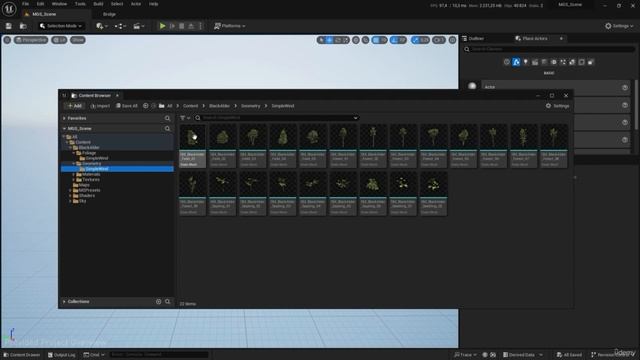Focus the asset search field in Content Browser

pyautogui.click(x=276, y=118)
